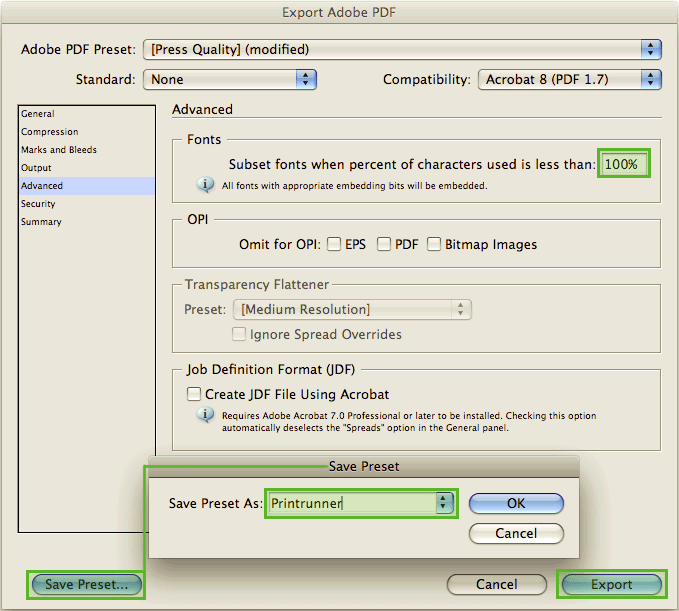Click the info icon under Fonts section
Screen dimensions: 679x611
tap(206, 185)
